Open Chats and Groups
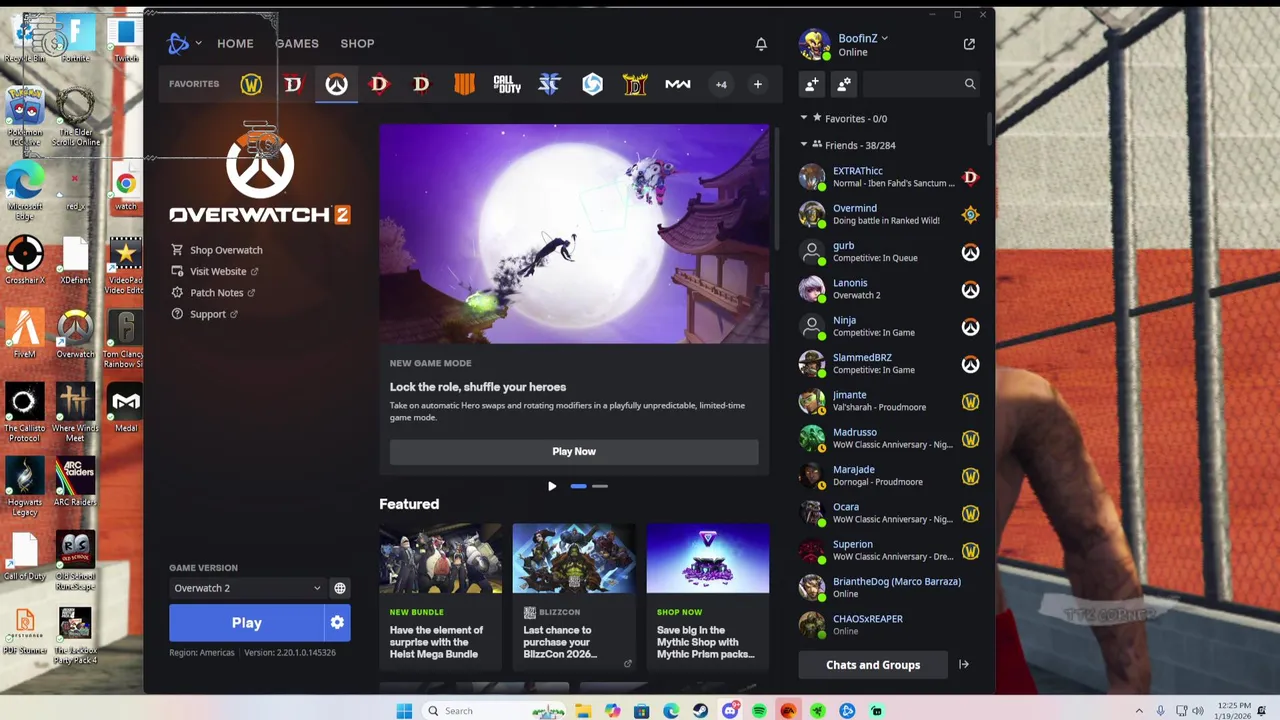 click(x=873, y=664)
